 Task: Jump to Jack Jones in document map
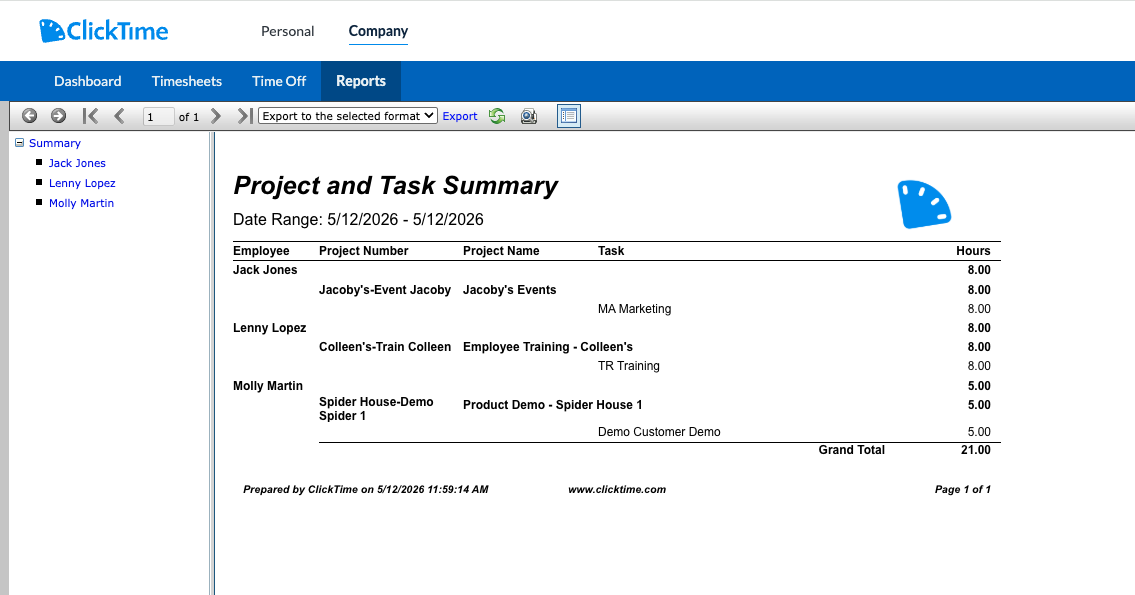tap(77, 163)
